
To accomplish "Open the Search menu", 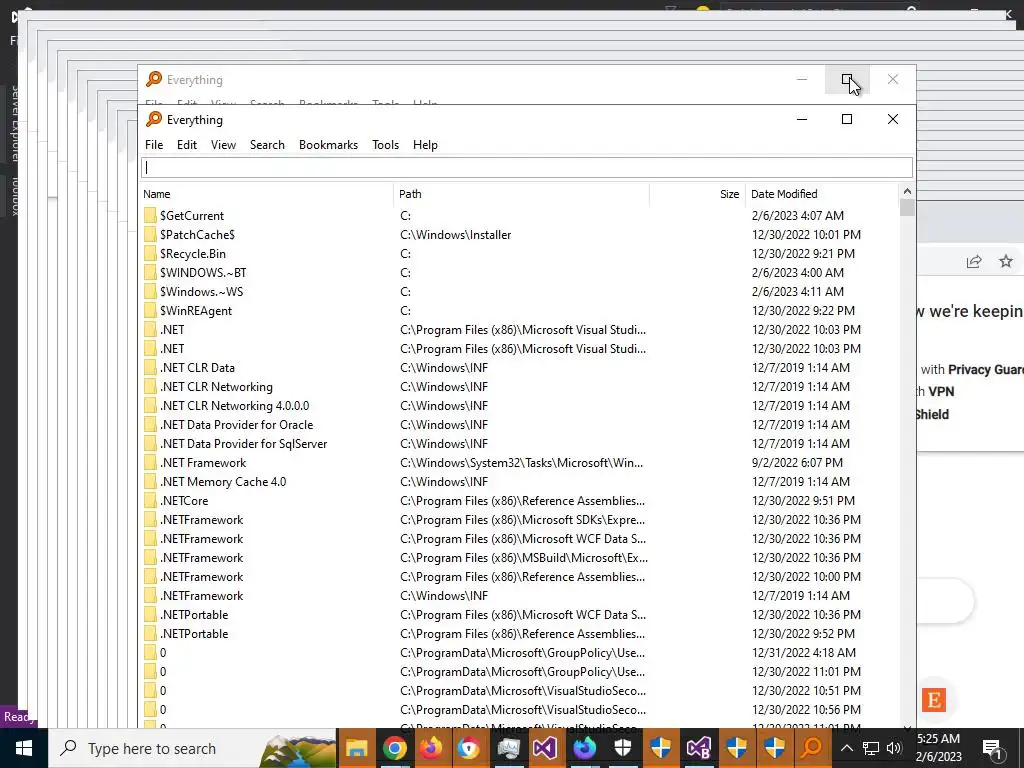I will (x=267, y=145).
